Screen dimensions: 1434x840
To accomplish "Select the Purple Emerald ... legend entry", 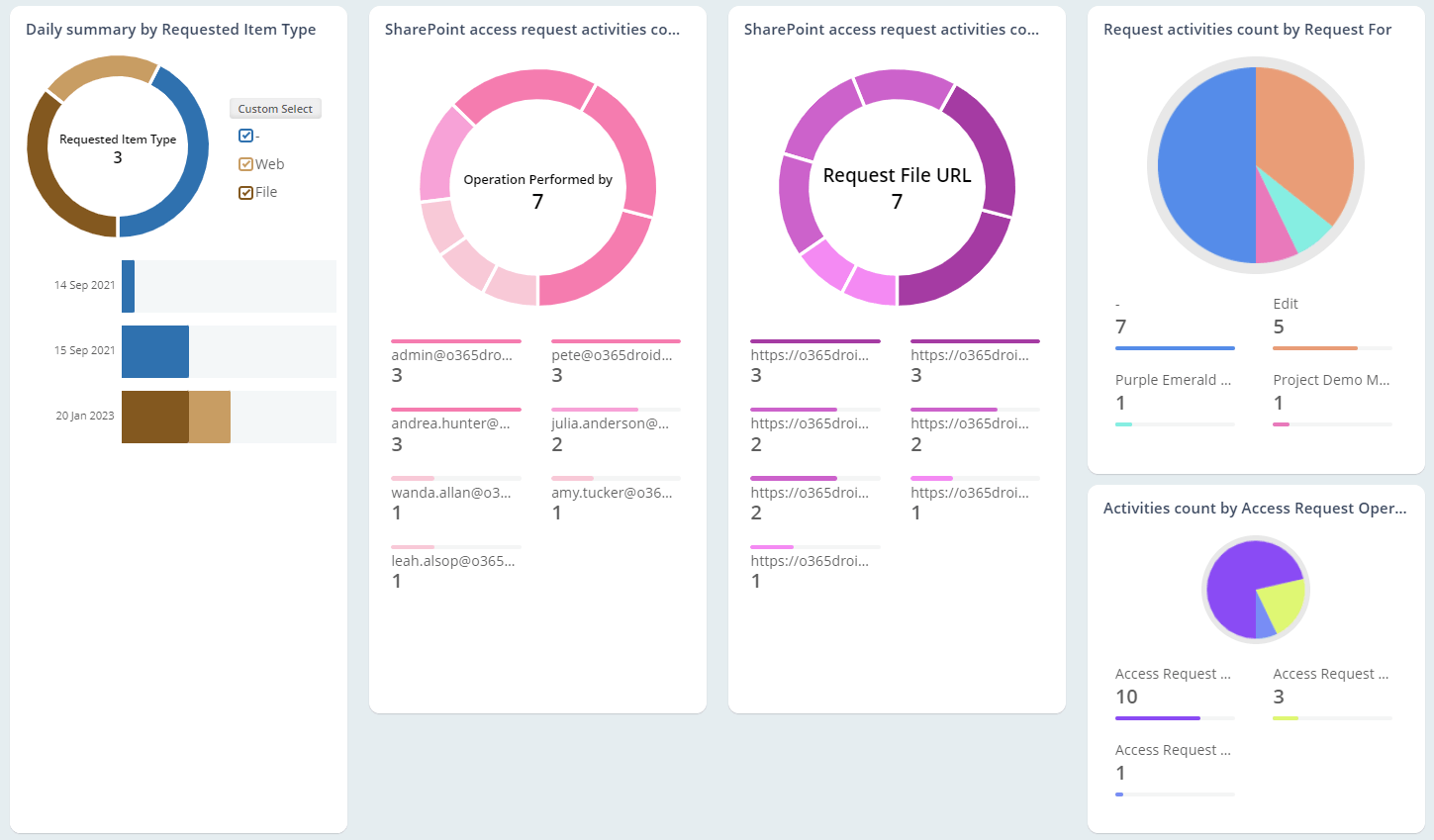I will (1173, 381).
